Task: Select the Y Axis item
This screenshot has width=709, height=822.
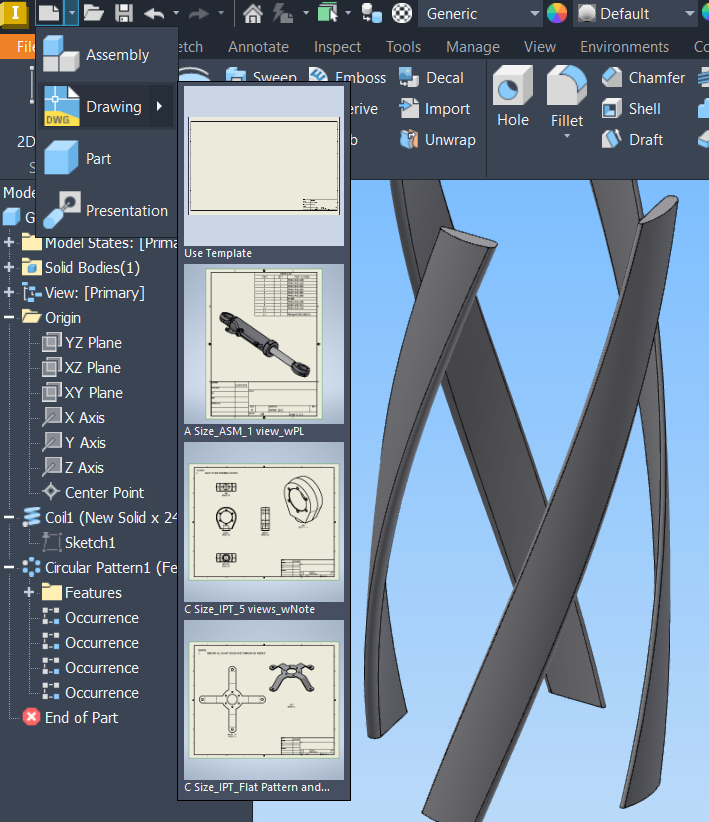Action: click(x=74, y=442)
